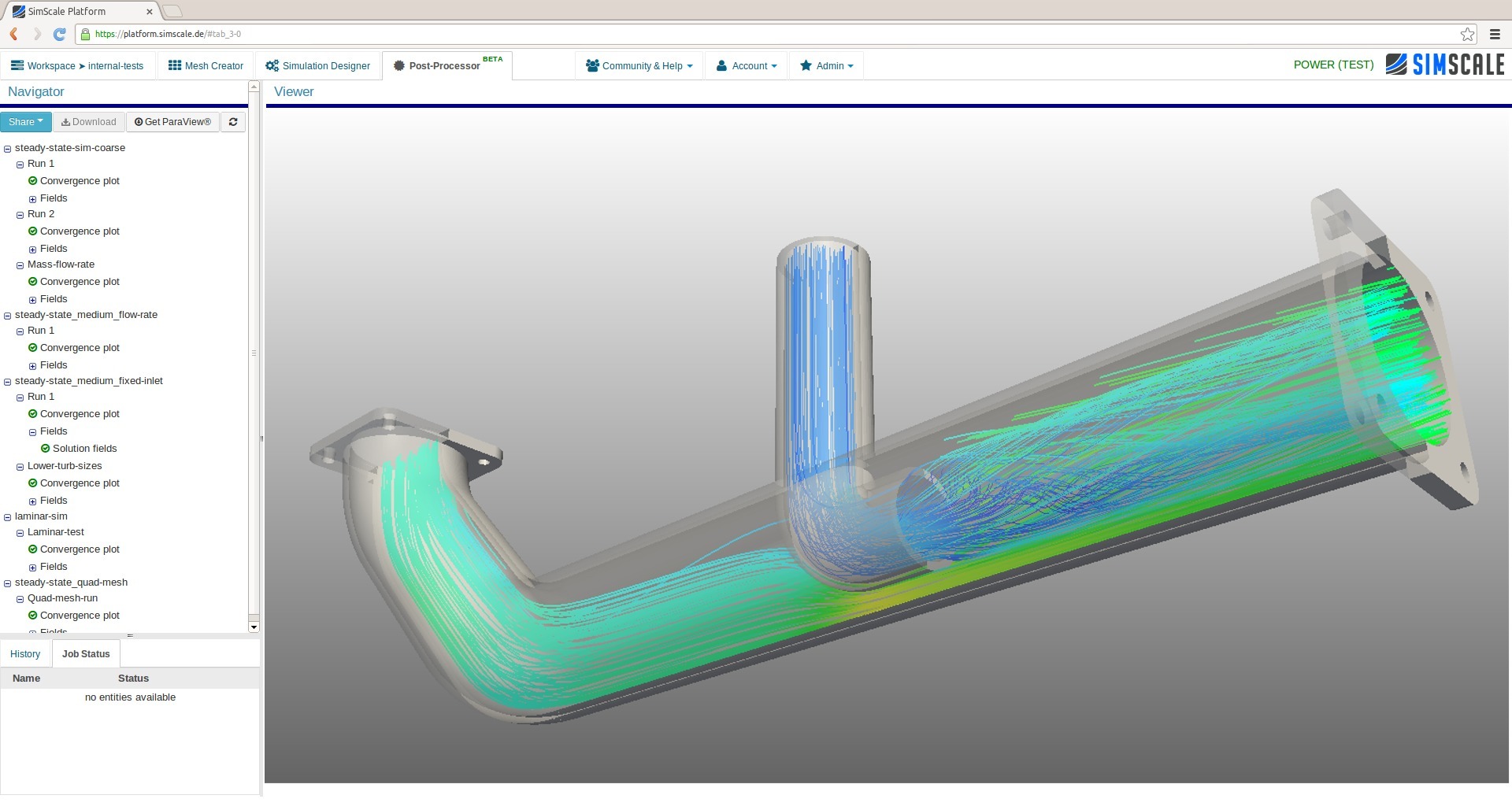Select Solution fields under steady-state_medium_fixed-inlet
Screen dimensions: 1512x810
[83, 448]
